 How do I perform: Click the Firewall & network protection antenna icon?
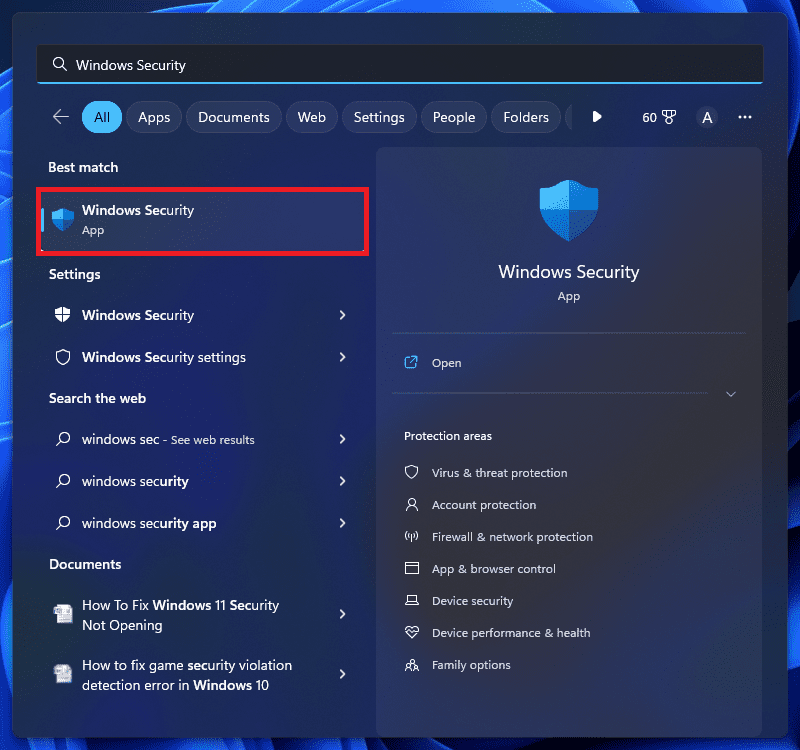(412, 536)
